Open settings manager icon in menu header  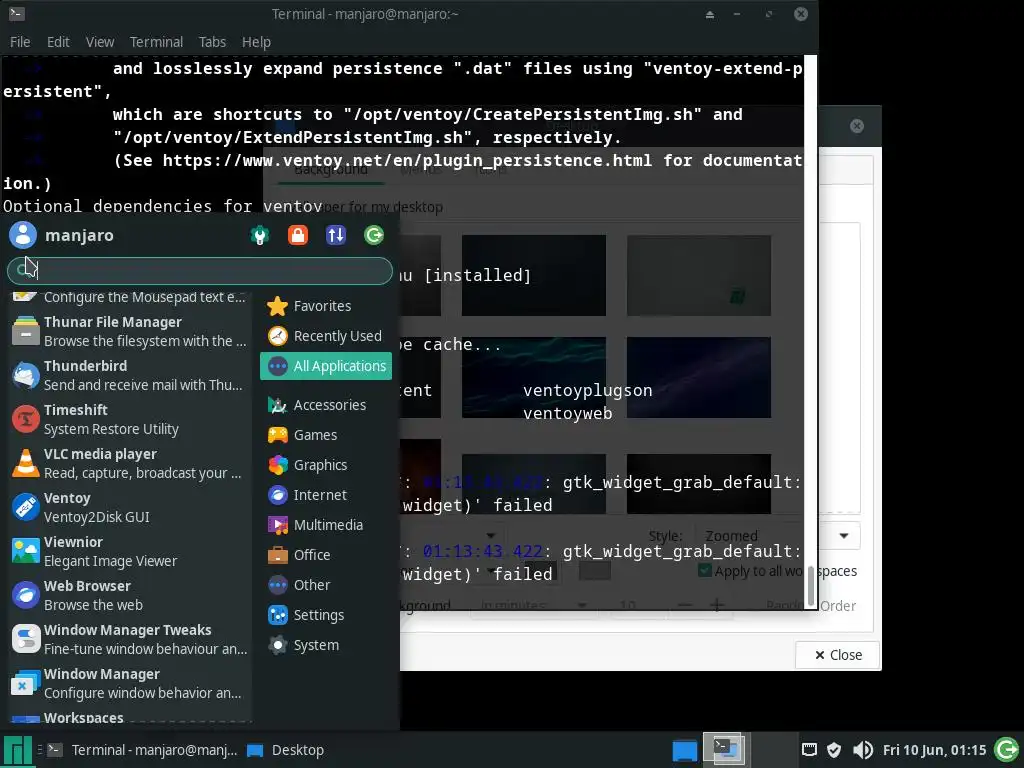[x=260, y=235]
